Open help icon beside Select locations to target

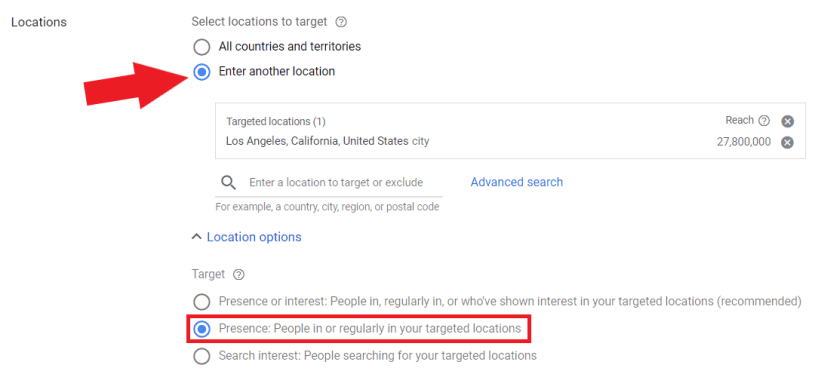tap(341, 22)
